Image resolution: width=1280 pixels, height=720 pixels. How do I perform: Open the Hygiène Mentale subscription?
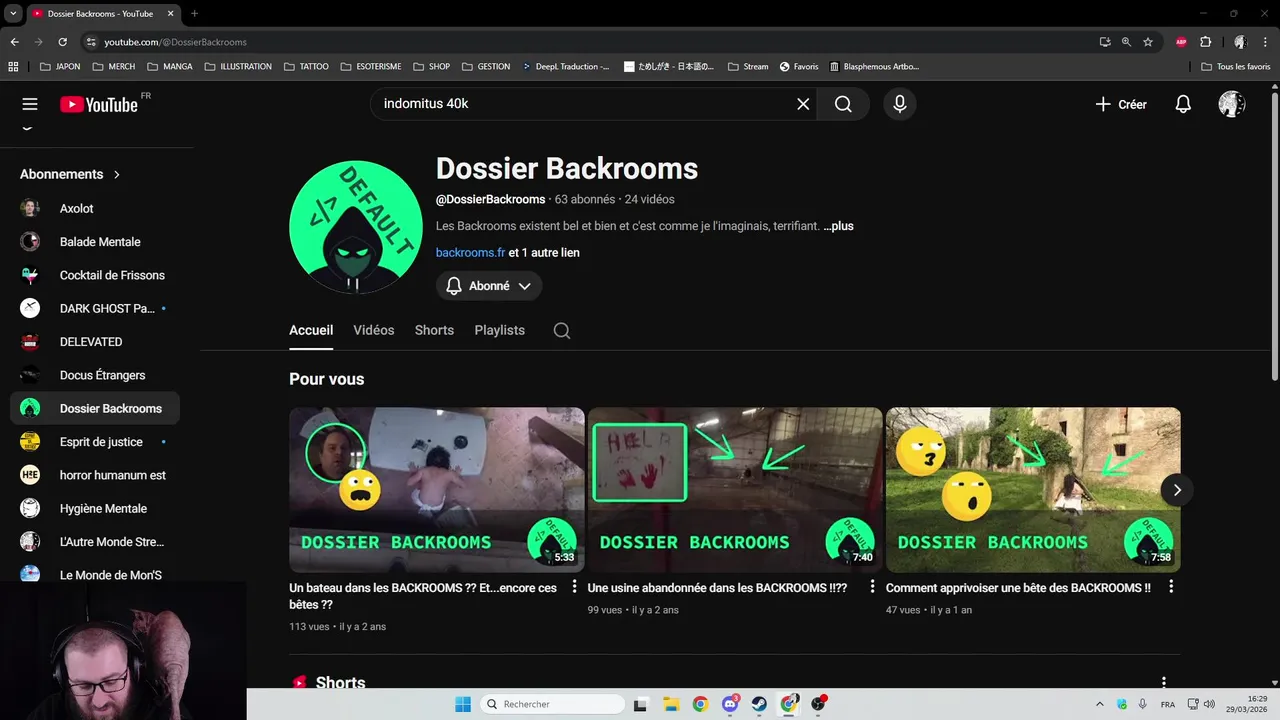(95, 508)
